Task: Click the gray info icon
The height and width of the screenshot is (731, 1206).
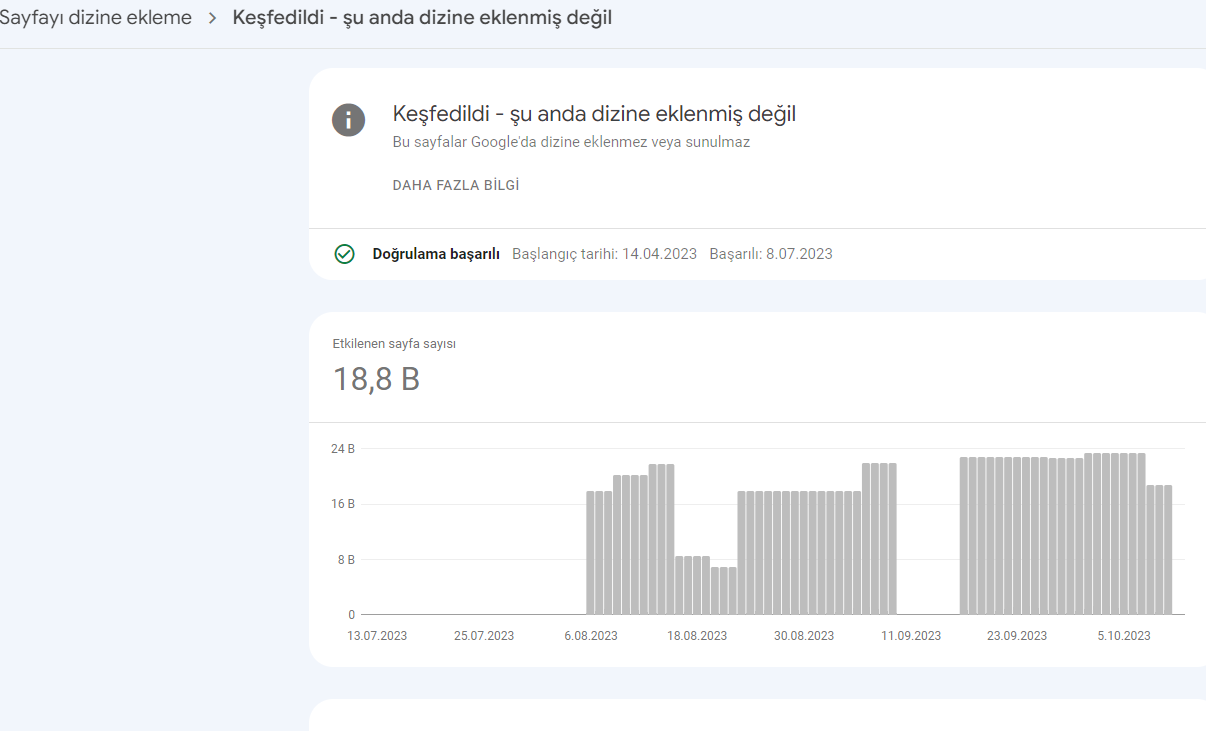Action: click(348, 120)
